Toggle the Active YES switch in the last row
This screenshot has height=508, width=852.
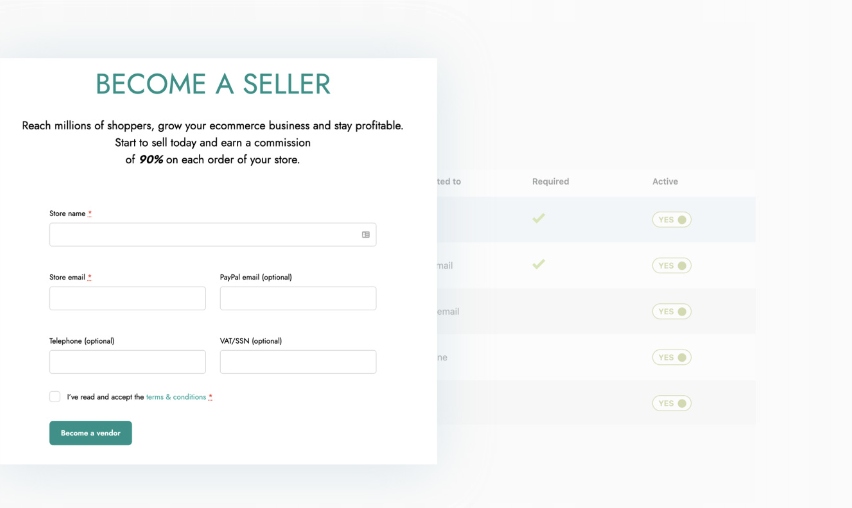click(671, 404)
